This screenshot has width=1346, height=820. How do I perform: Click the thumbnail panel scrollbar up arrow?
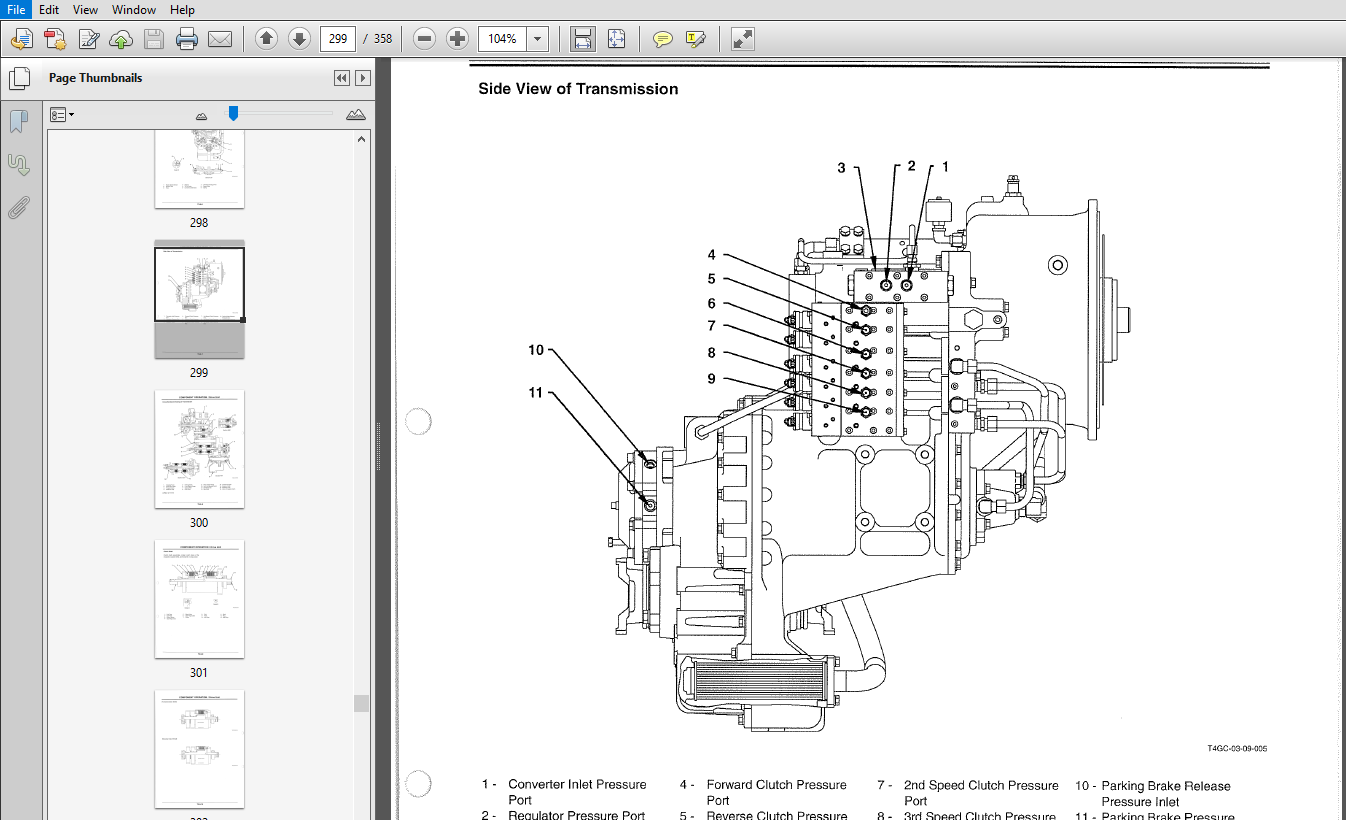tap(362, 140)
